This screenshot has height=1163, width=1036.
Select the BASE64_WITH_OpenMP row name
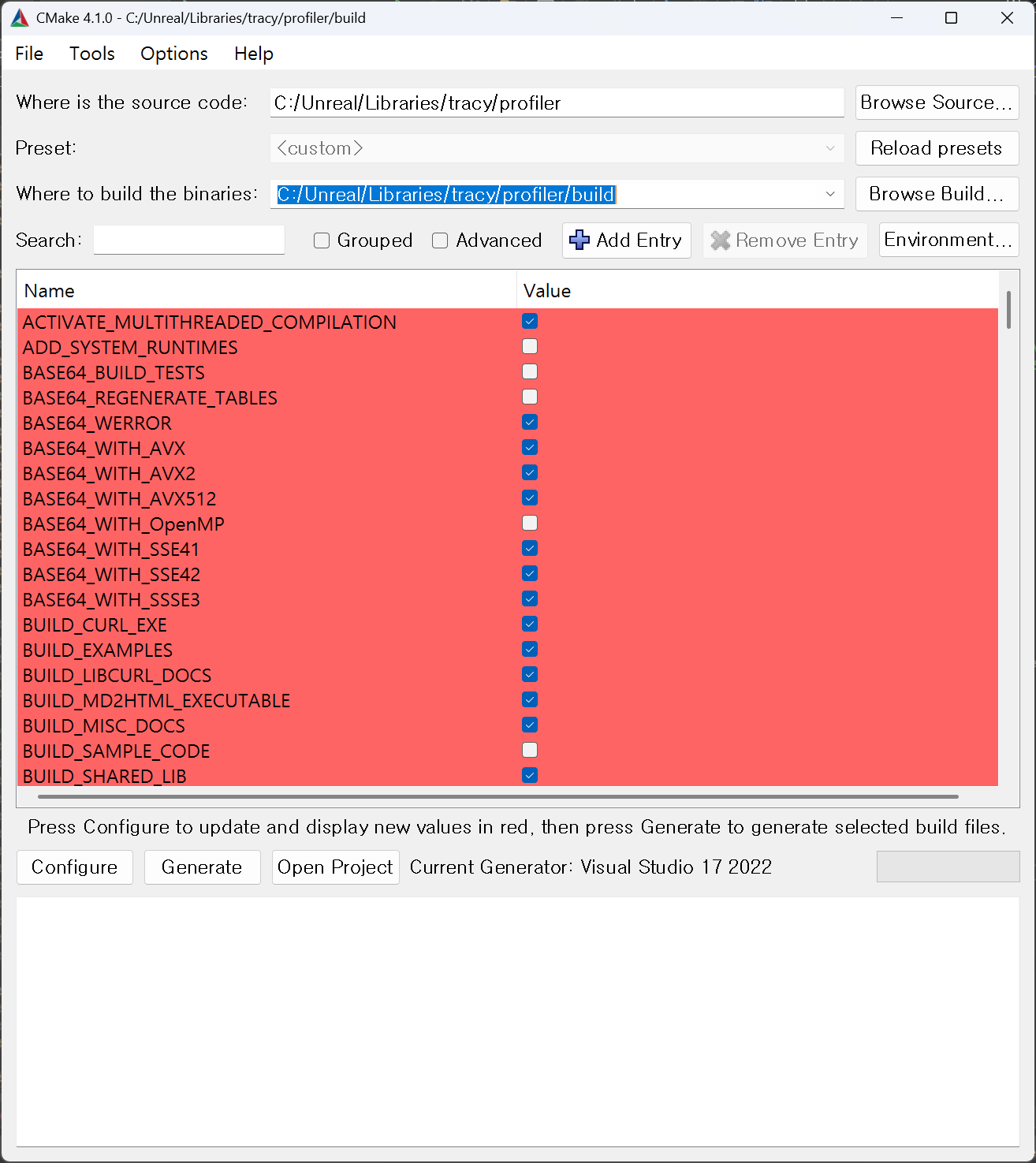pyautogui.click(x=124, y=524)
